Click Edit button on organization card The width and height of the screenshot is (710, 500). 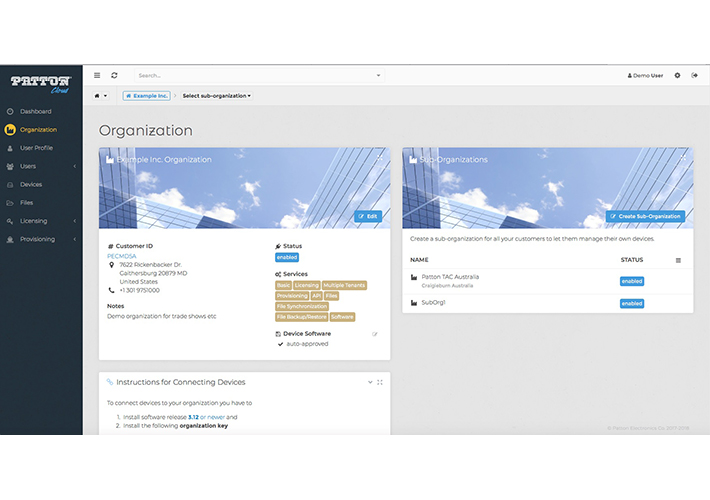pos(368,216)
